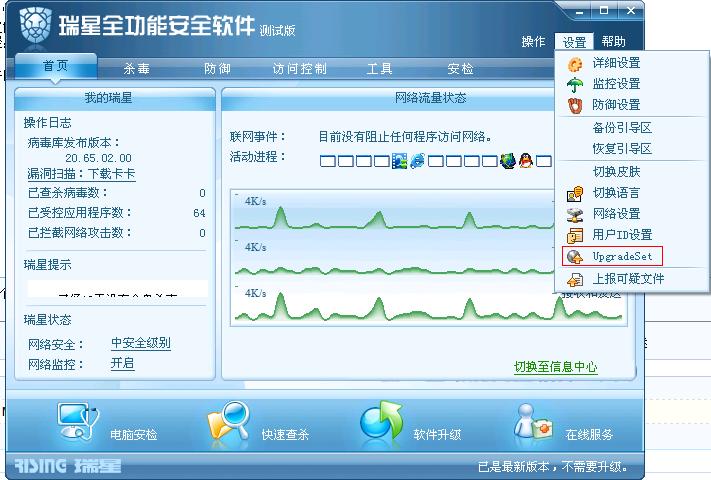Click the 用户ID设置 icon

coord(575,235)
